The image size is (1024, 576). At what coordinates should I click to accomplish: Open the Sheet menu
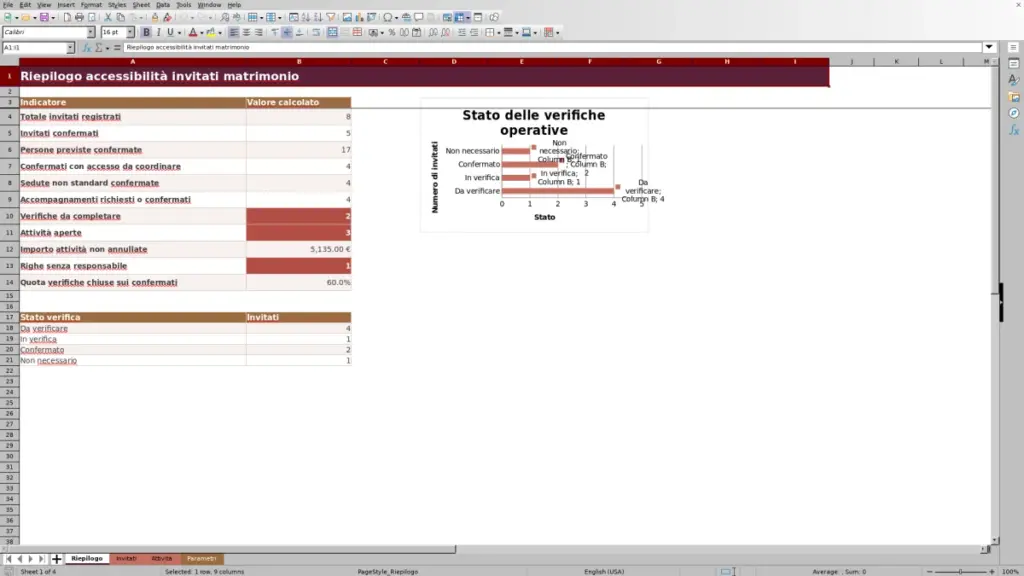tap(141, 5)
